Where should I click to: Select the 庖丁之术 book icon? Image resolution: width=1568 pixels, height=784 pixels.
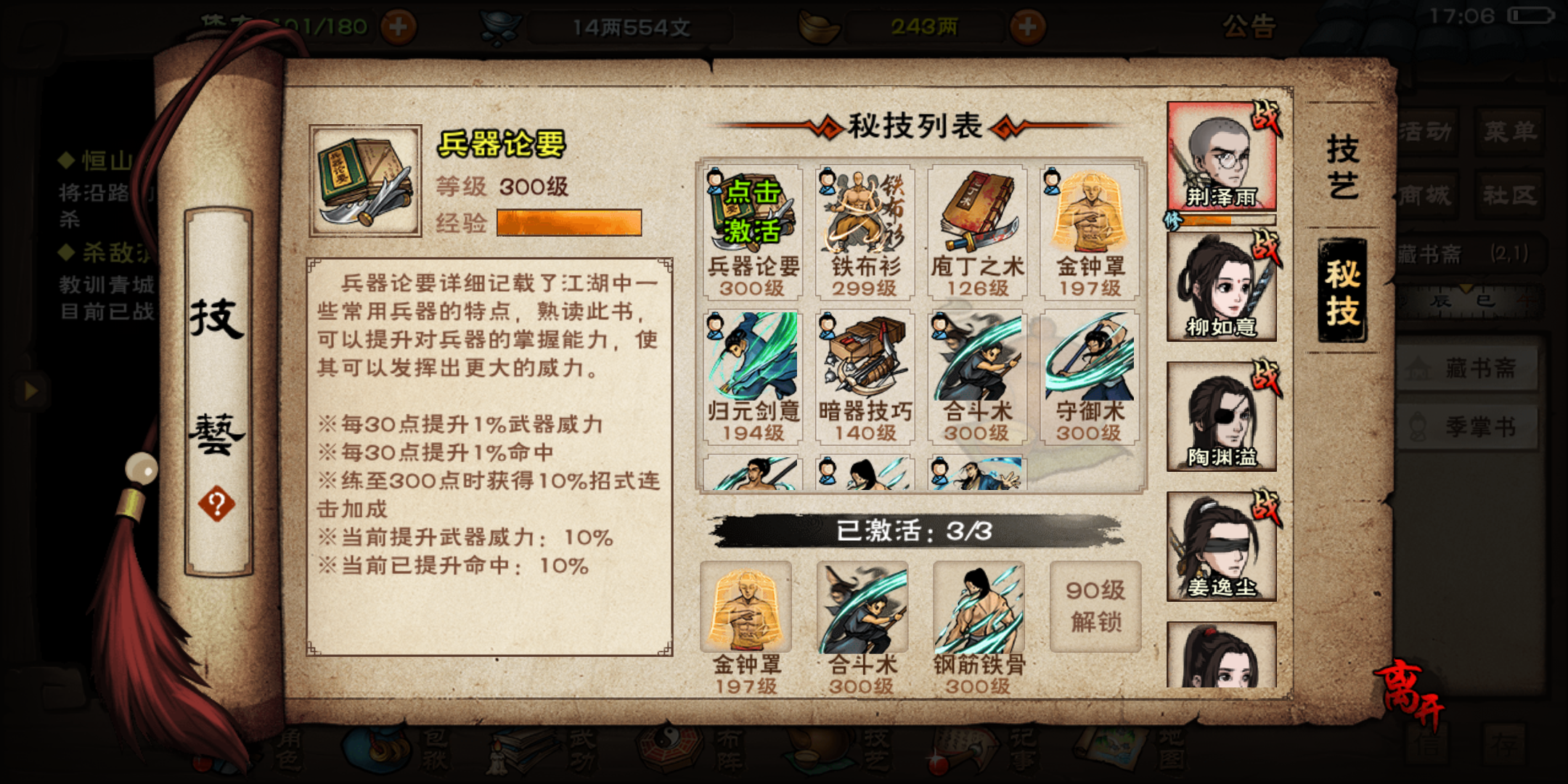(977, 232)
